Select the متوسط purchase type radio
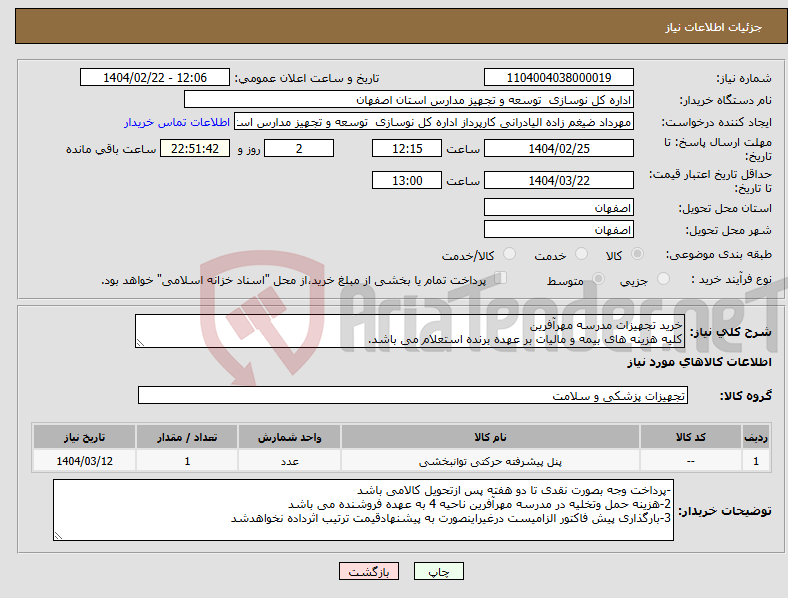 [x=599, y=279]
